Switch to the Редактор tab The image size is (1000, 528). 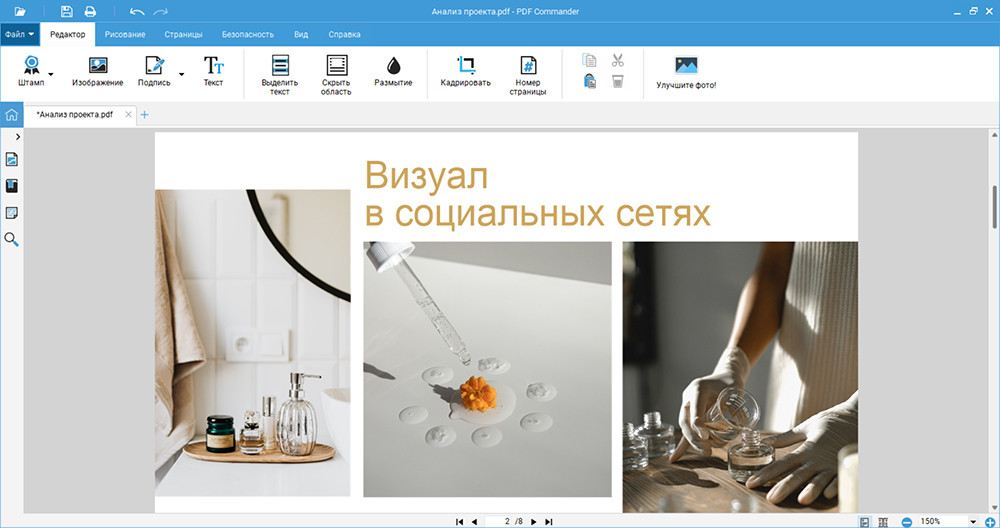click(68, 34)
